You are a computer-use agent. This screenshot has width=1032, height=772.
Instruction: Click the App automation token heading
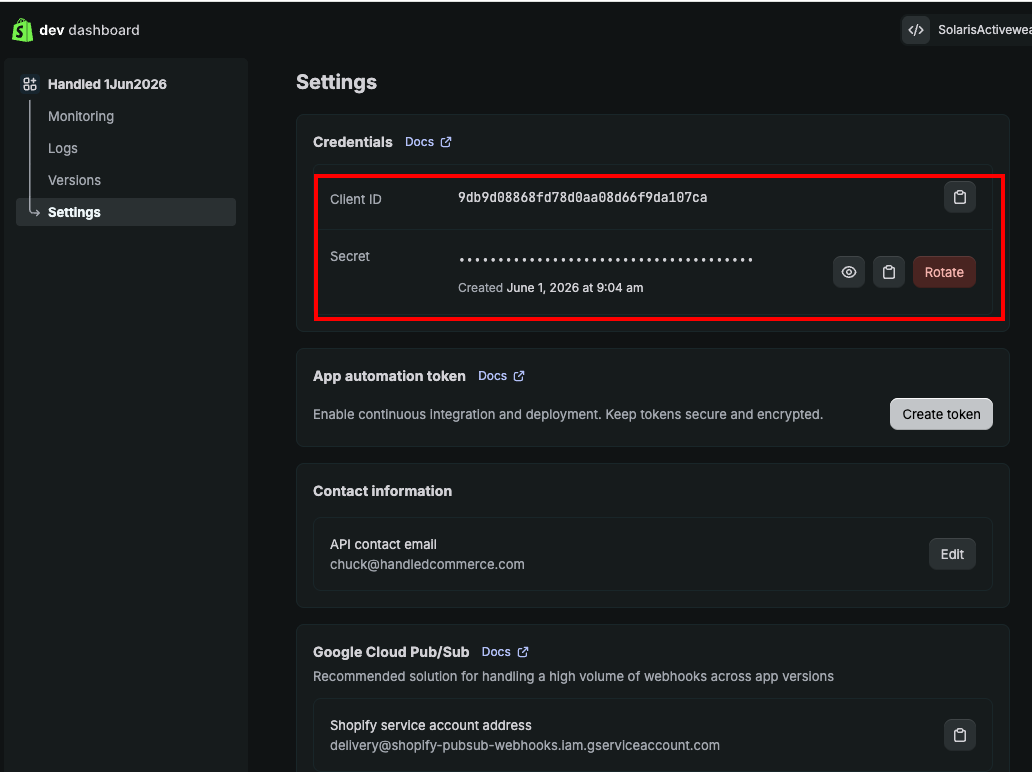(x=389, y=376)
